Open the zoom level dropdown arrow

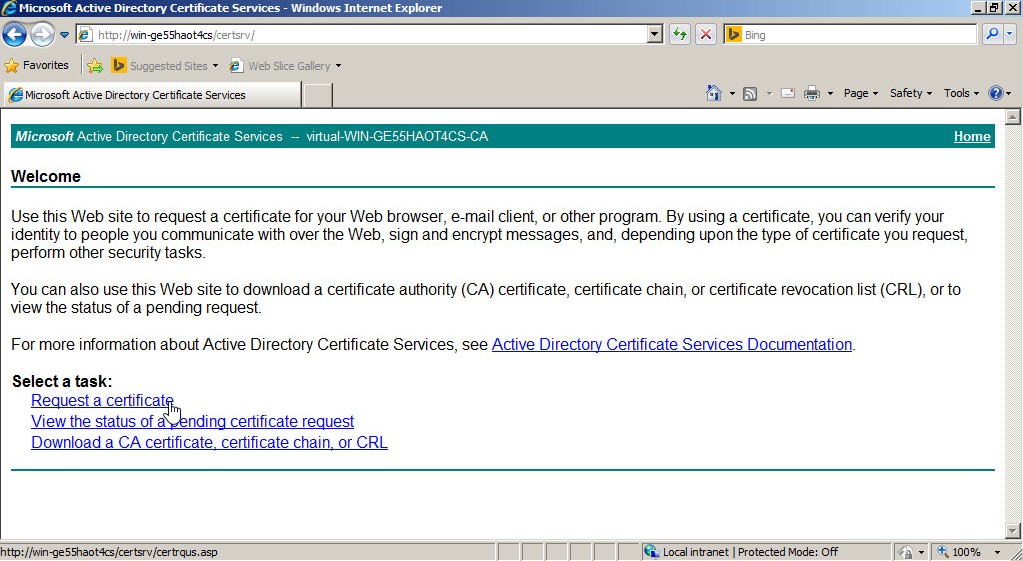coord(997,552)
